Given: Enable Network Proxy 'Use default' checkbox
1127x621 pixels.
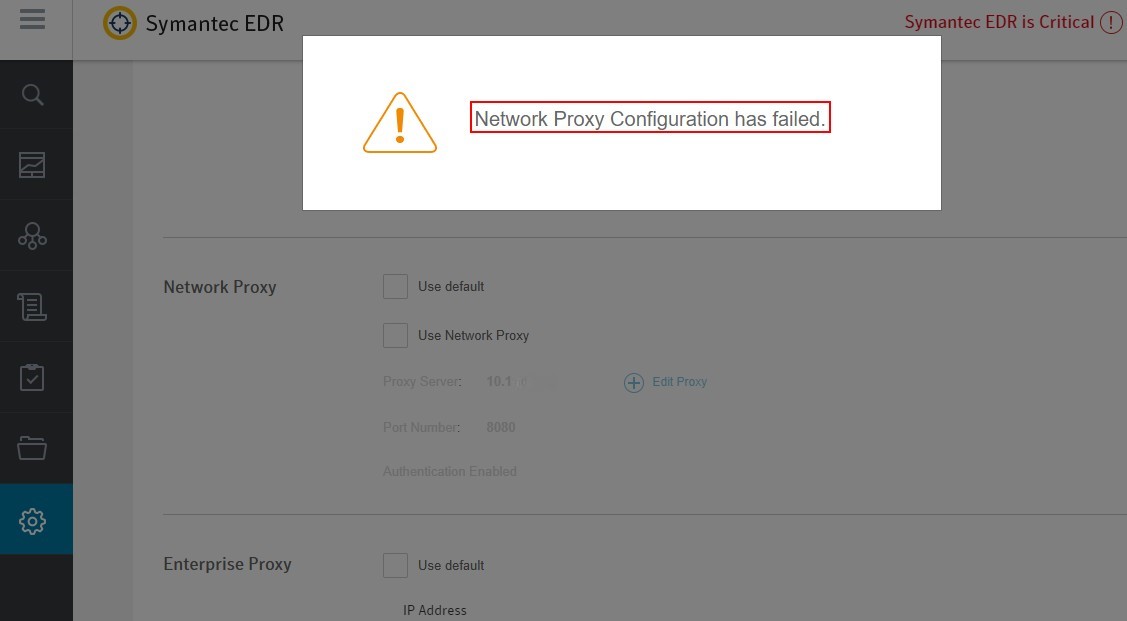Looking at the screenshot, I should click(395, 286).
